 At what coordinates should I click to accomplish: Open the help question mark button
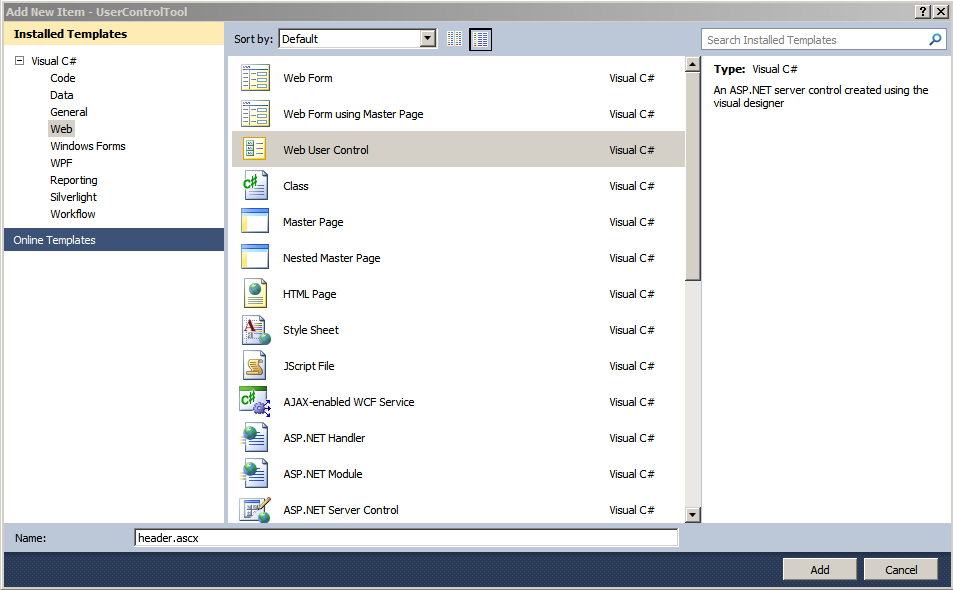coord(923,12)
